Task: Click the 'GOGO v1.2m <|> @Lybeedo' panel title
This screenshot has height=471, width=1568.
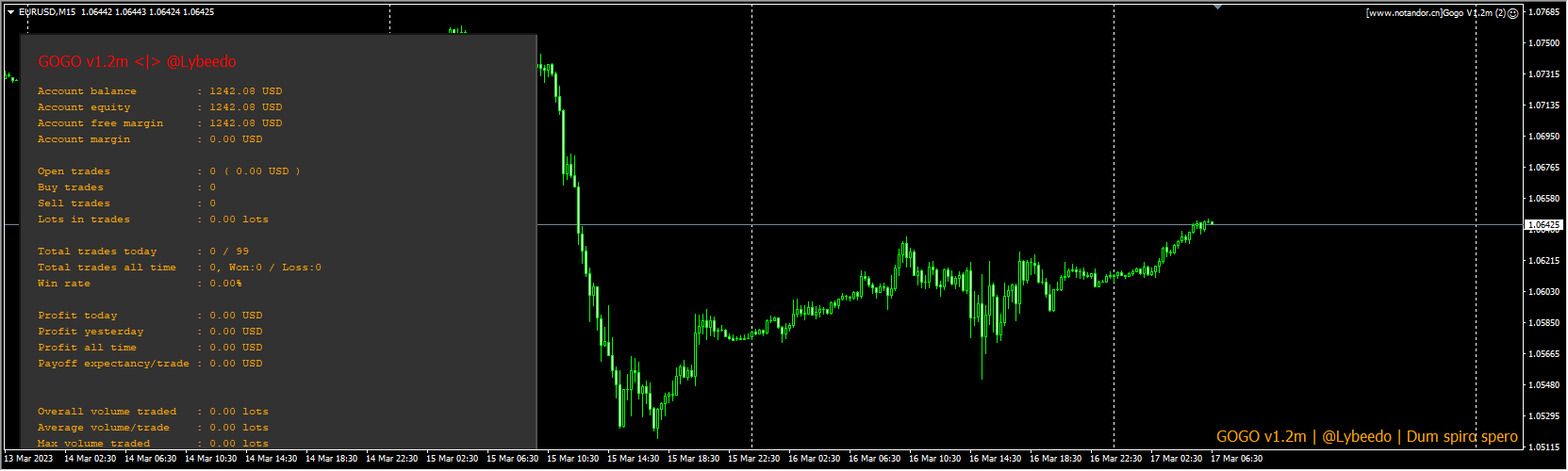Action: coord(137,61)
